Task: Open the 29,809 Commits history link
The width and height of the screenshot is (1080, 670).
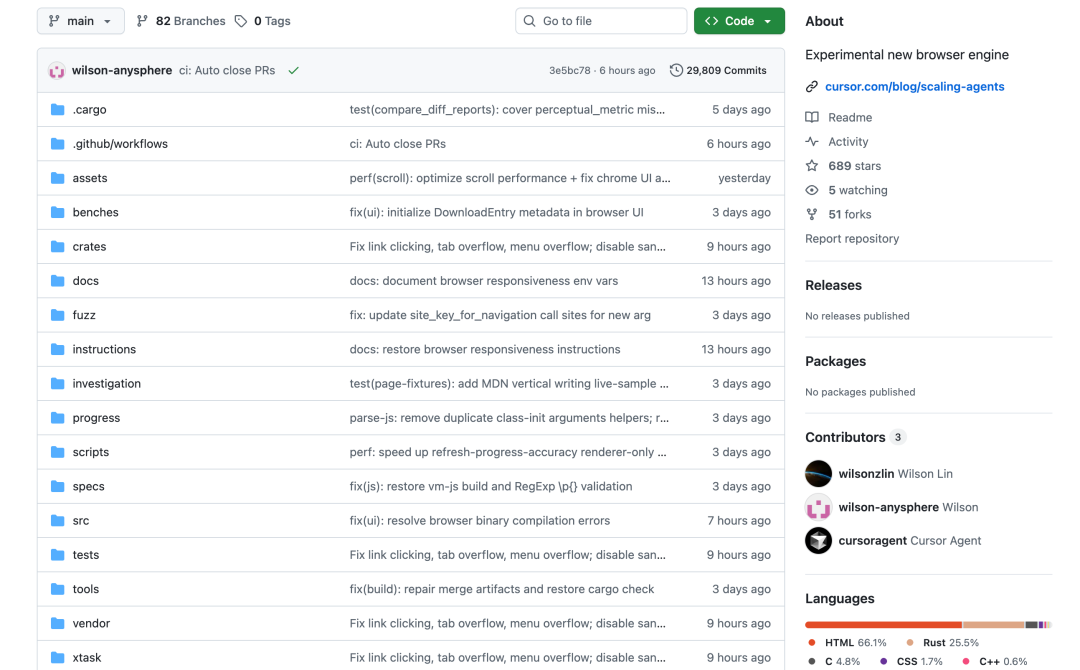Action: click(x=718, y=71)
